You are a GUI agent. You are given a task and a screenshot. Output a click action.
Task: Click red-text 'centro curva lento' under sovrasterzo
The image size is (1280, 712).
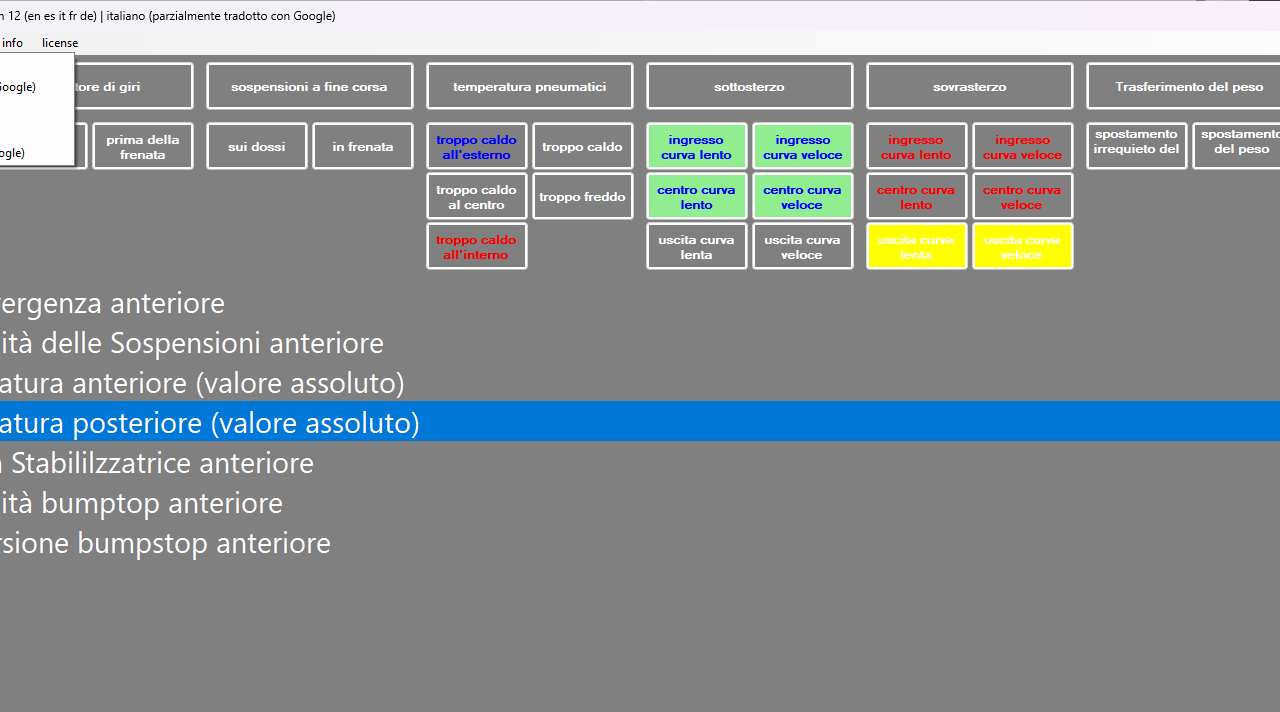pyautogui.click(x=917, y=197)
